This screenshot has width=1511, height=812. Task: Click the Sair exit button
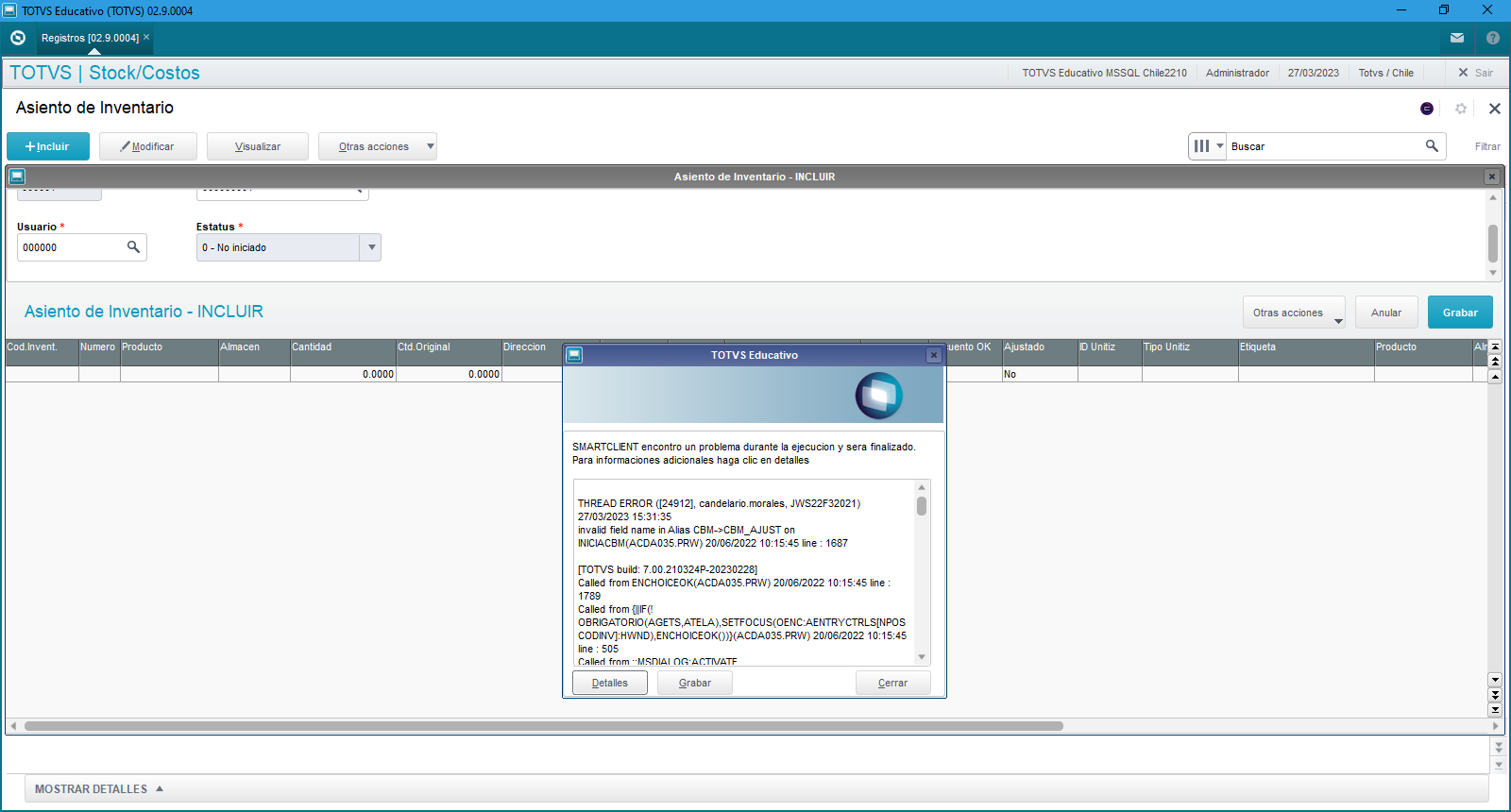point(1475,73)
